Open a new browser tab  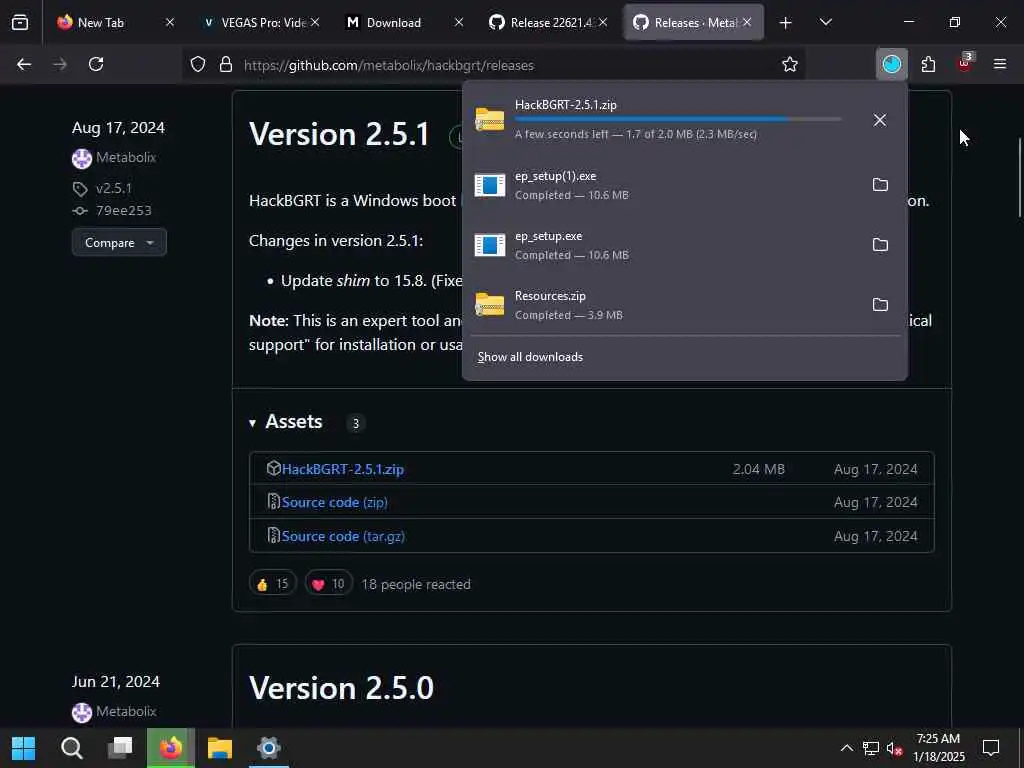point(785,23)
